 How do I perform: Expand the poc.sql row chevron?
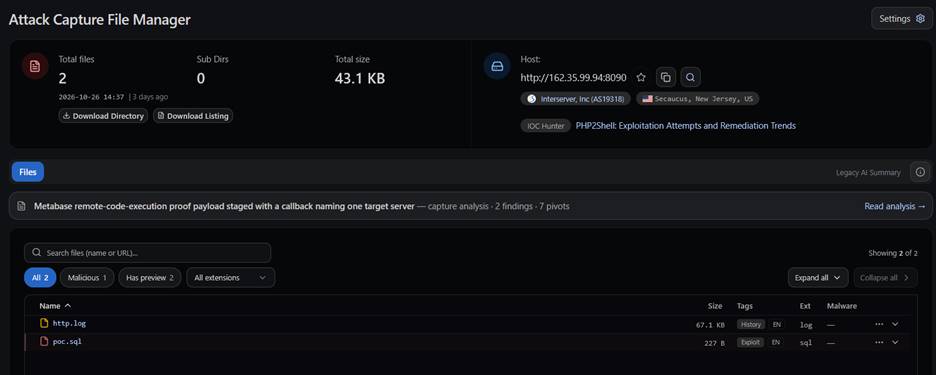coord(895,343)
